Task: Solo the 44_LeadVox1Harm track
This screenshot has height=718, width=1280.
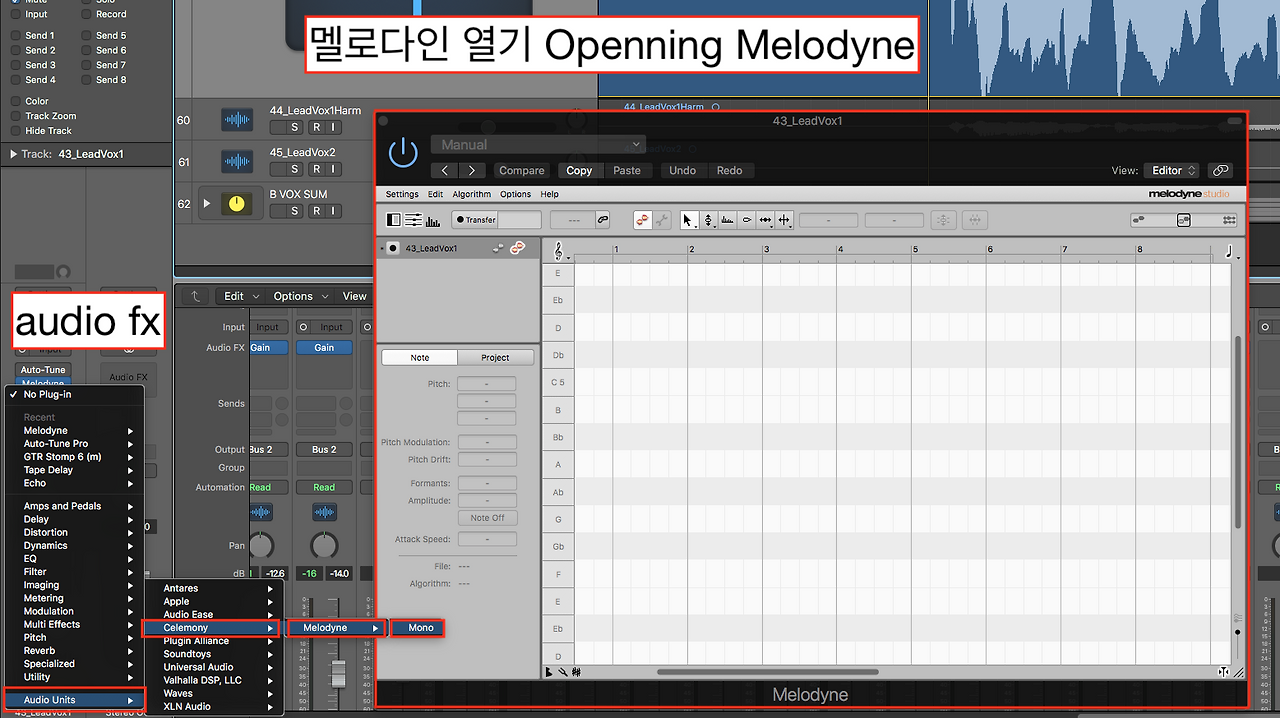Action: 295,127
